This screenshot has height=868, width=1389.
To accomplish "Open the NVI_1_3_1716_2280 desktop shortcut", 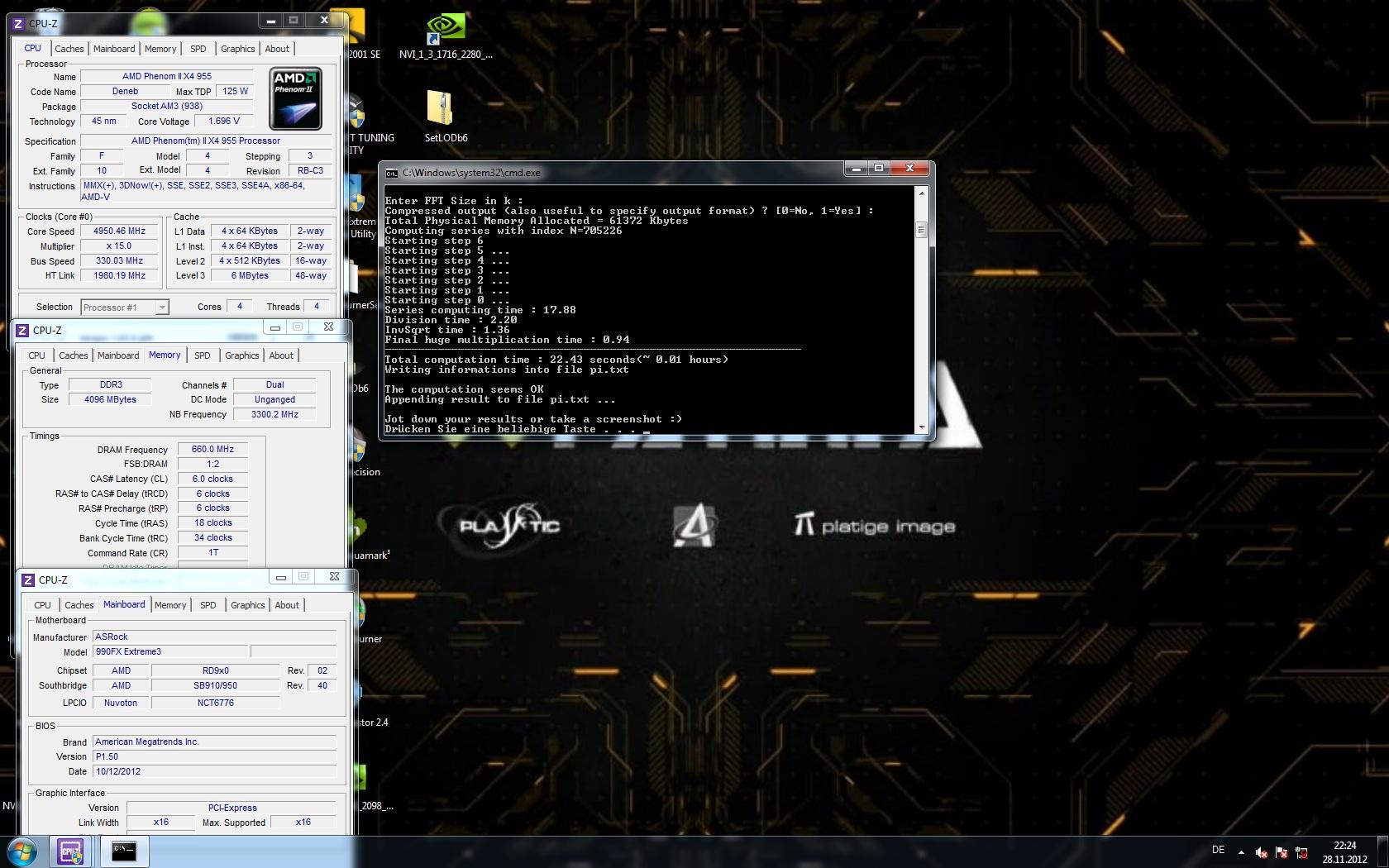I will [x=446, y=36].
